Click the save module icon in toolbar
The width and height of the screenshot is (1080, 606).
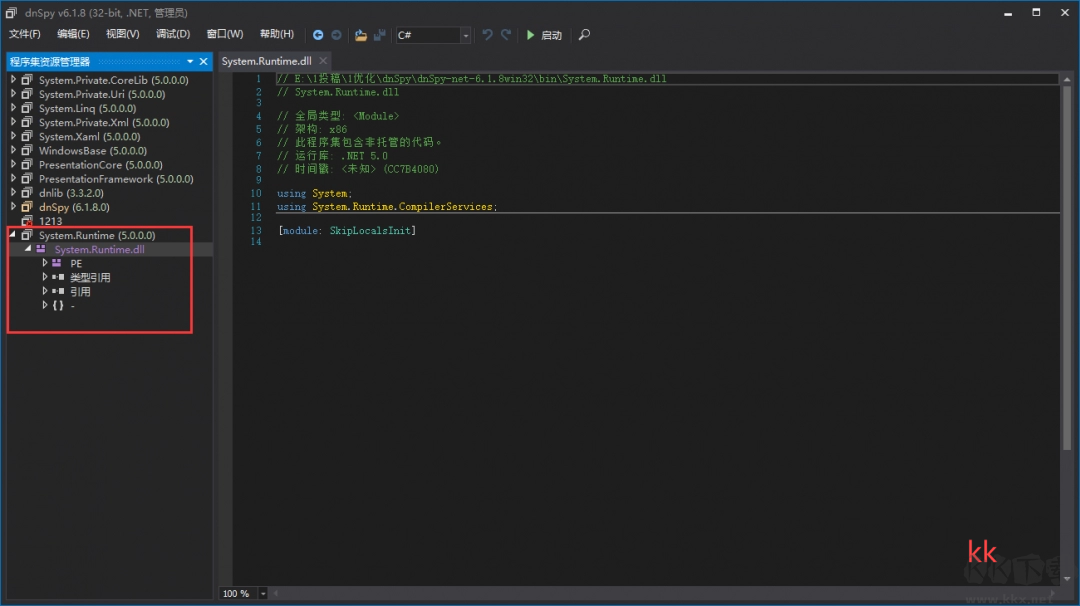coord(378,35)
